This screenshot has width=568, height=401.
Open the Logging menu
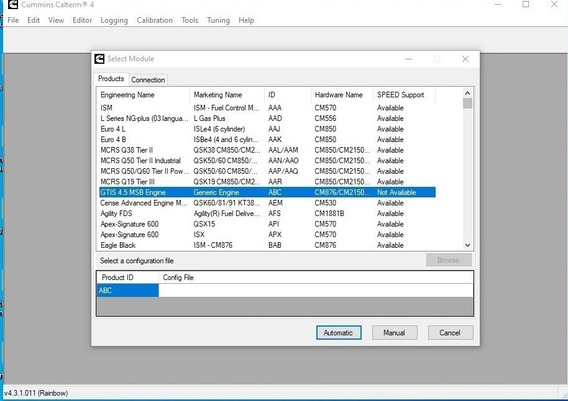click(x=114, y=20)
